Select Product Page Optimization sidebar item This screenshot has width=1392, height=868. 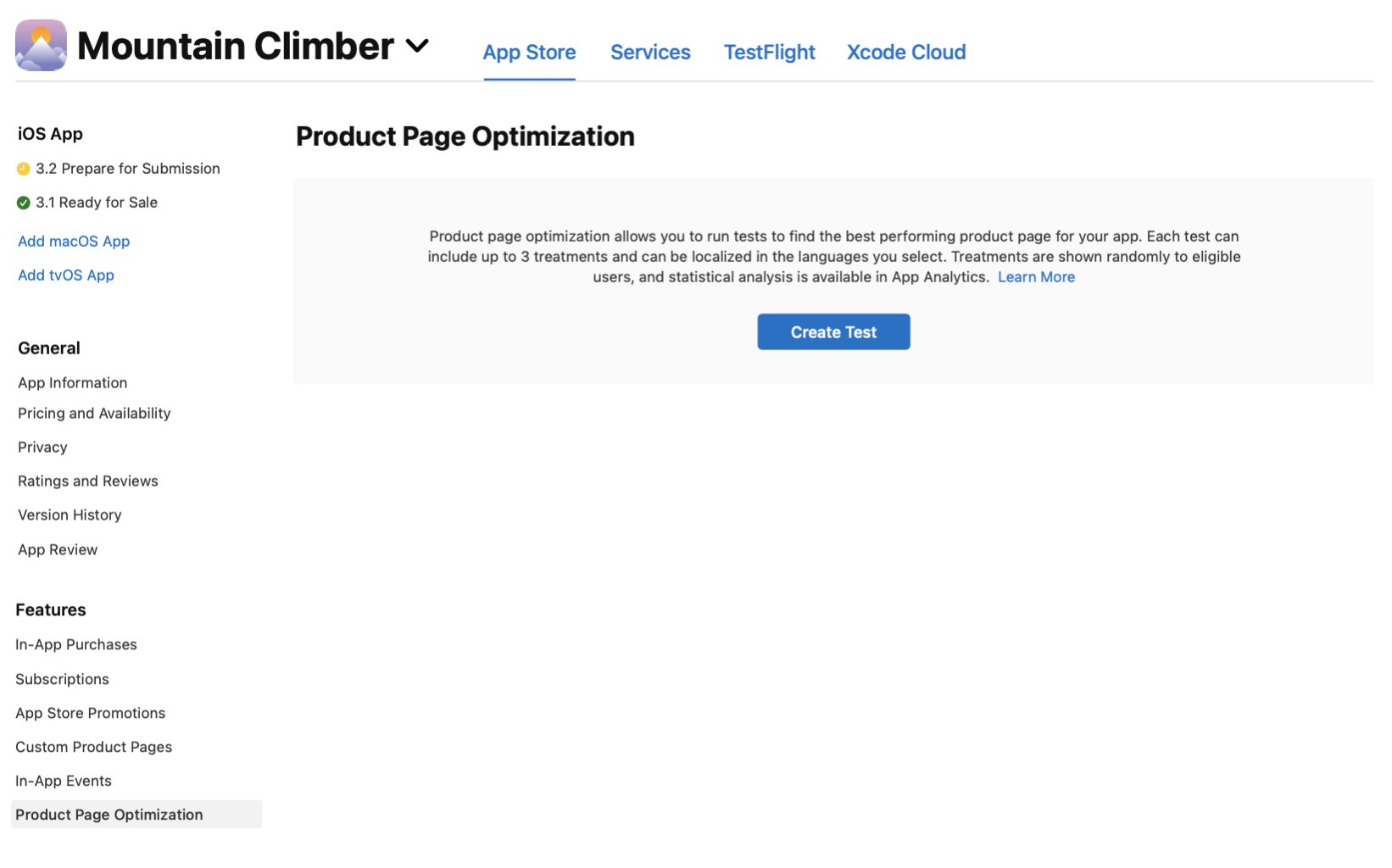click(x=109, y=815)
